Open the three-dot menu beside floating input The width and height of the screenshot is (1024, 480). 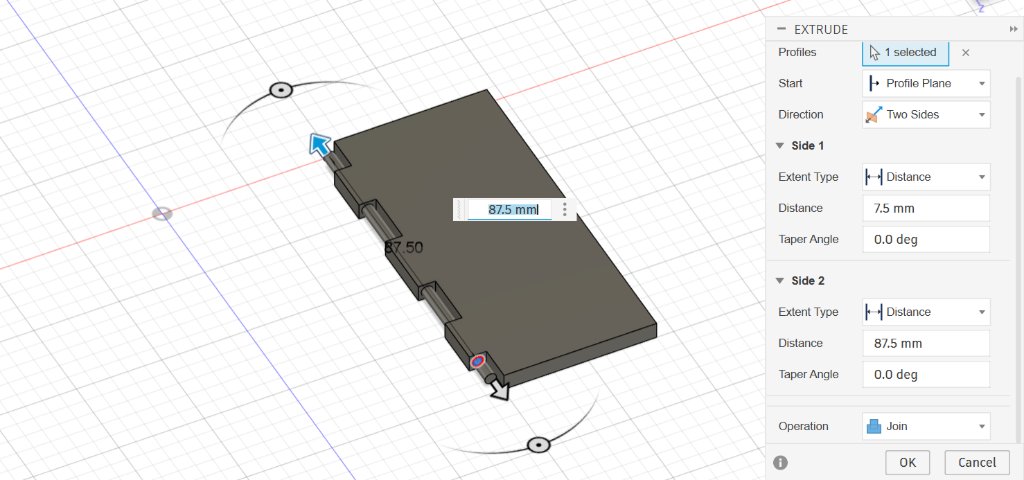(565, 210)
